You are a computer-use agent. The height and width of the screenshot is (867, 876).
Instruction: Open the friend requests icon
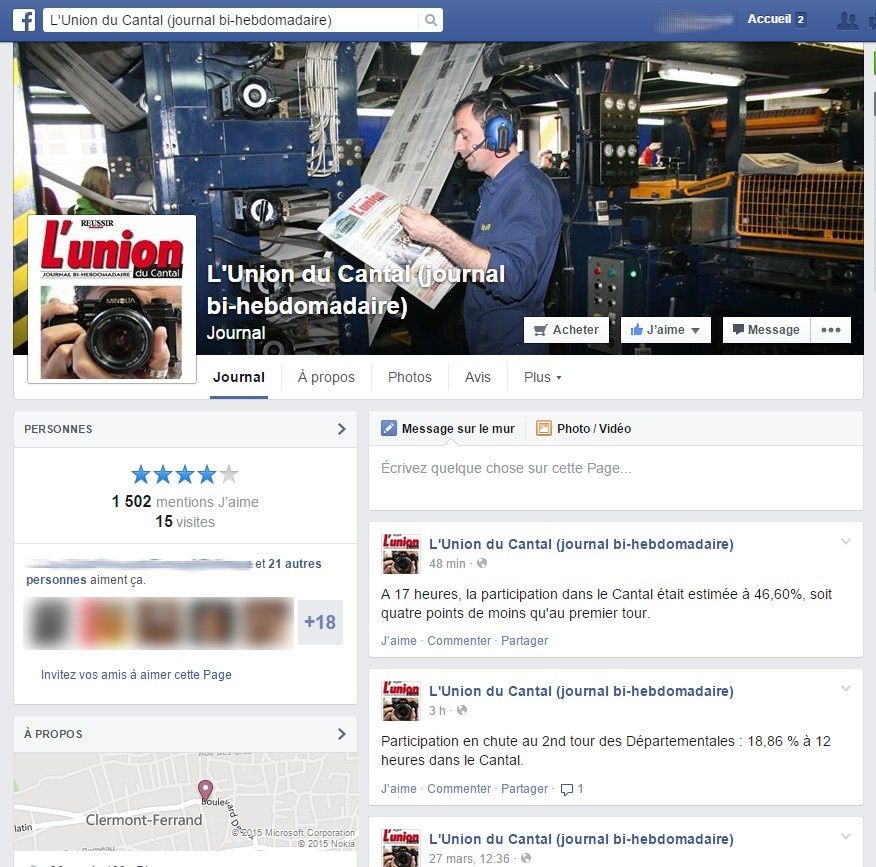click(x=848, y=21)
